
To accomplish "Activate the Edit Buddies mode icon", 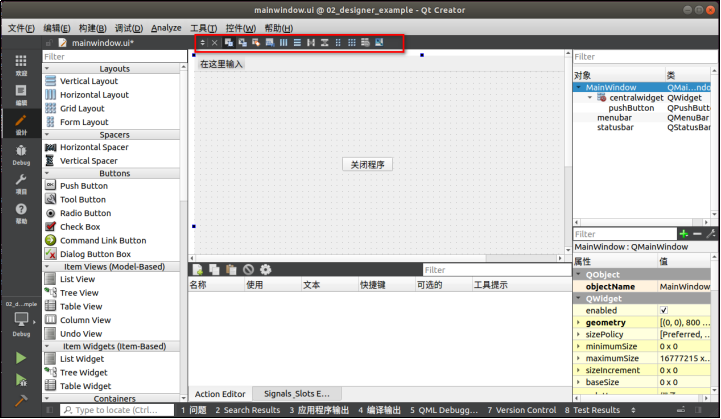I will coord(256,43).
